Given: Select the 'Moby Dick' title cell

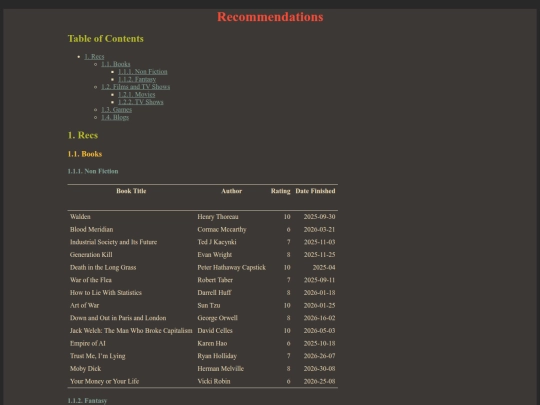Looking at the screenshot, I should pyautogui.click(x=85, y=368).
